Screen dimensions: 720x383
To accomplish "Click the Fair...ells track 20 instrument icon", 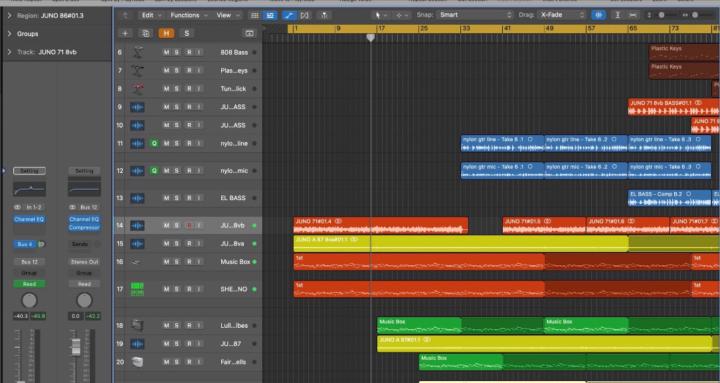I will point(137,362).
